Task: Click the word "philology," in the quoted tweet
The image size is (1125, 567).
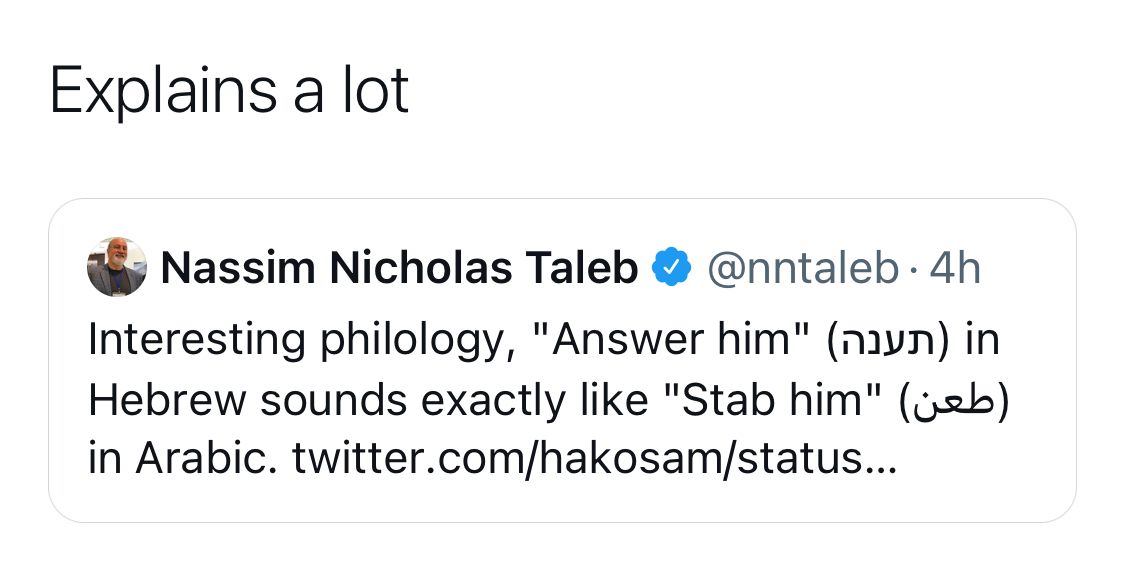Action: click(x=417, y=341)
